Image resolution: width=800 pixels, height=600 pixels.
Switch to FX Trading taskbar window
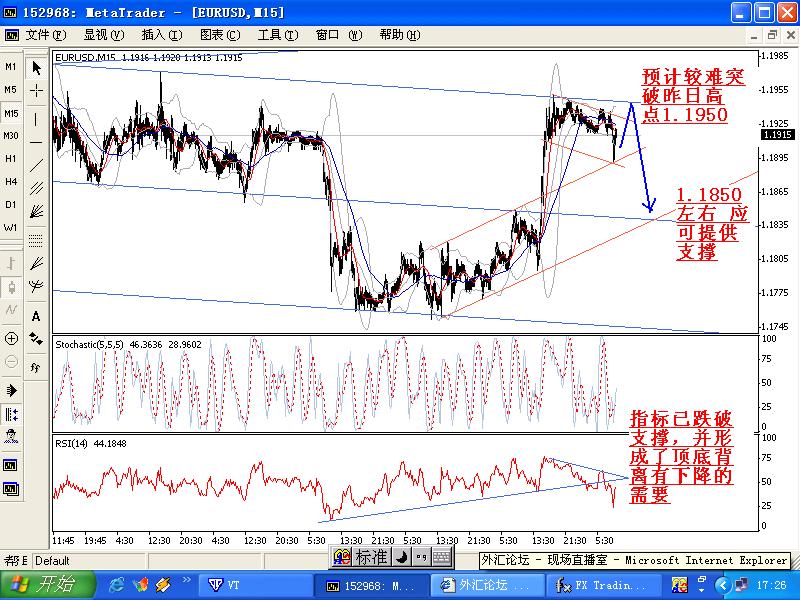pyautogui.click(x=603, y=585)
